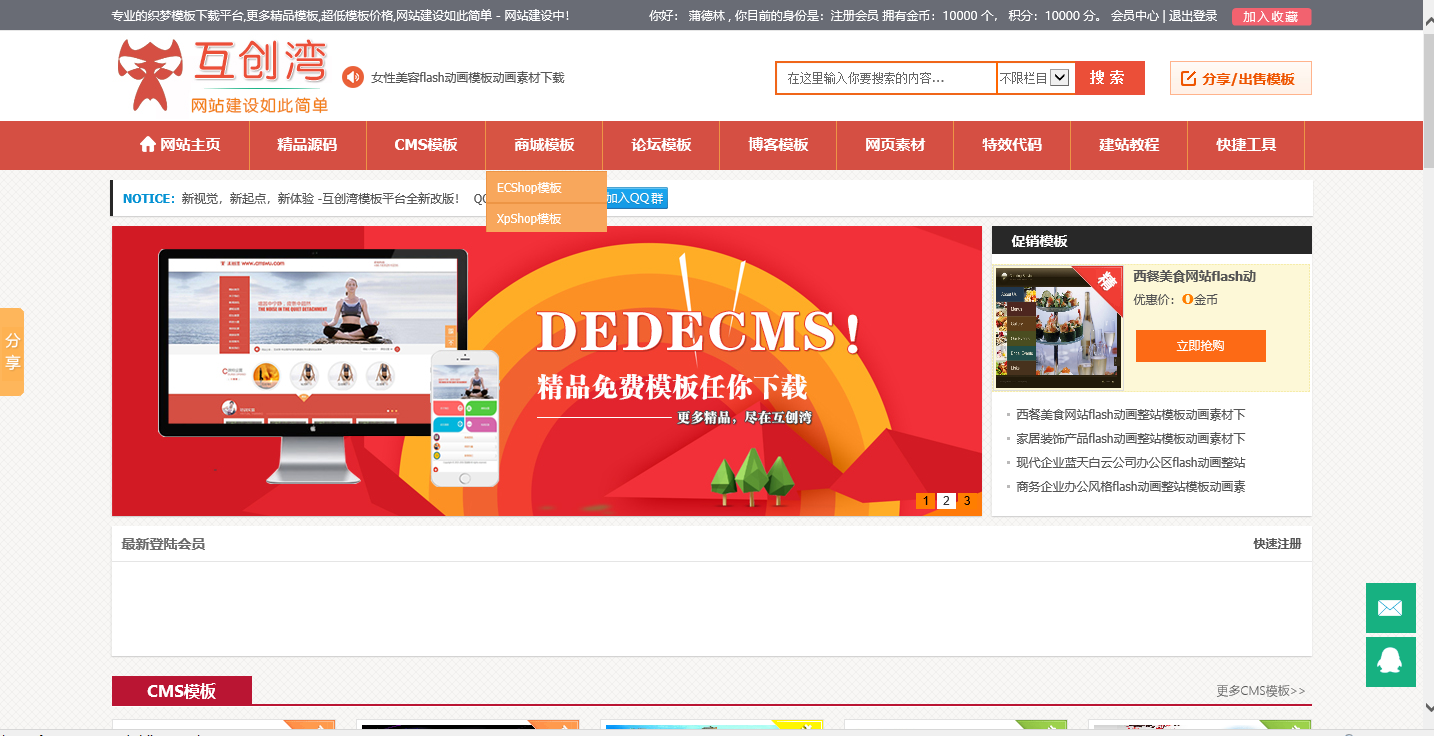The image size is (1434, 736).
Task: Open the 分享 side share tab
Action: pos(12,352)
